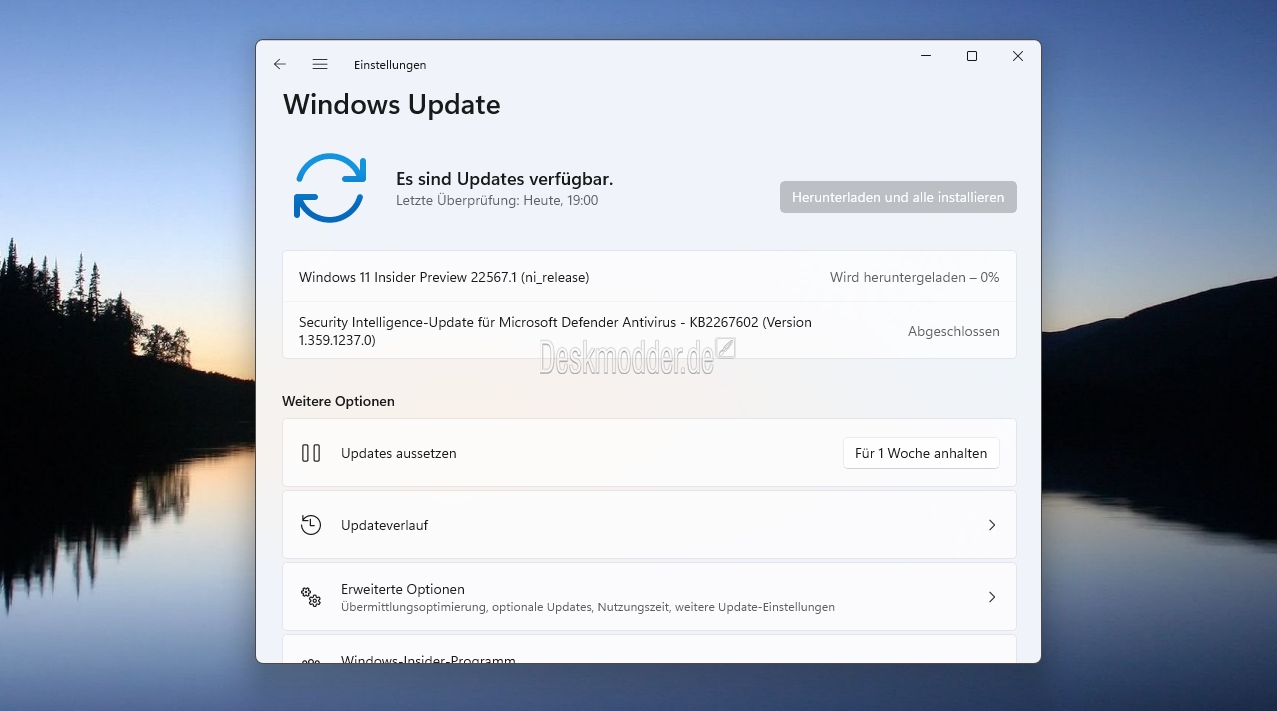
Task: Click the Windows Update page title
Action: point(392,105)
